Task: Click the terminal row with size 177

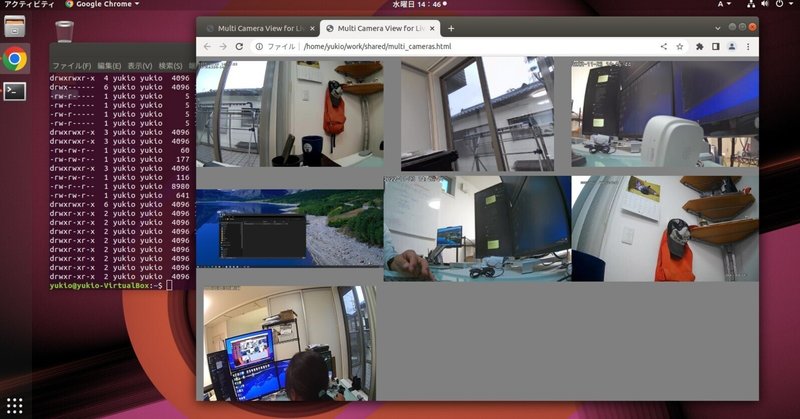Action: pyautogui.click(x=120, y=159)
